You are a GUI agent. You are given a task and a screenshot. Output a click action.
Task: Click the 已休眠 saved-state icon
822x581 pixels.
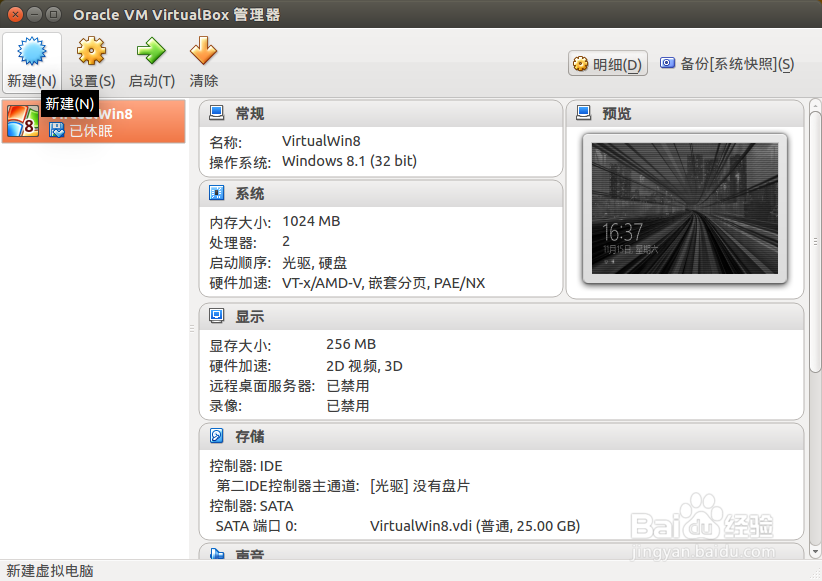pyautogui.click(x=57, y=130)
